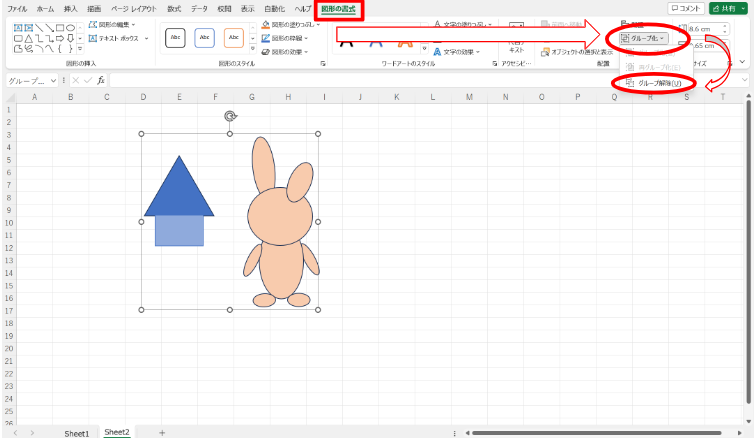This screenshot has height=438, width=754.
Task: Collapse the ribbon with the chevron
Action: (x=742, y=62)
